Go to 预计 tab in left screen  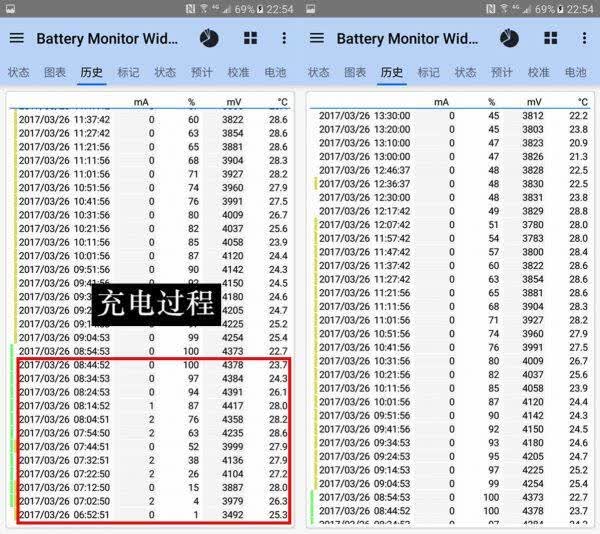202,72
